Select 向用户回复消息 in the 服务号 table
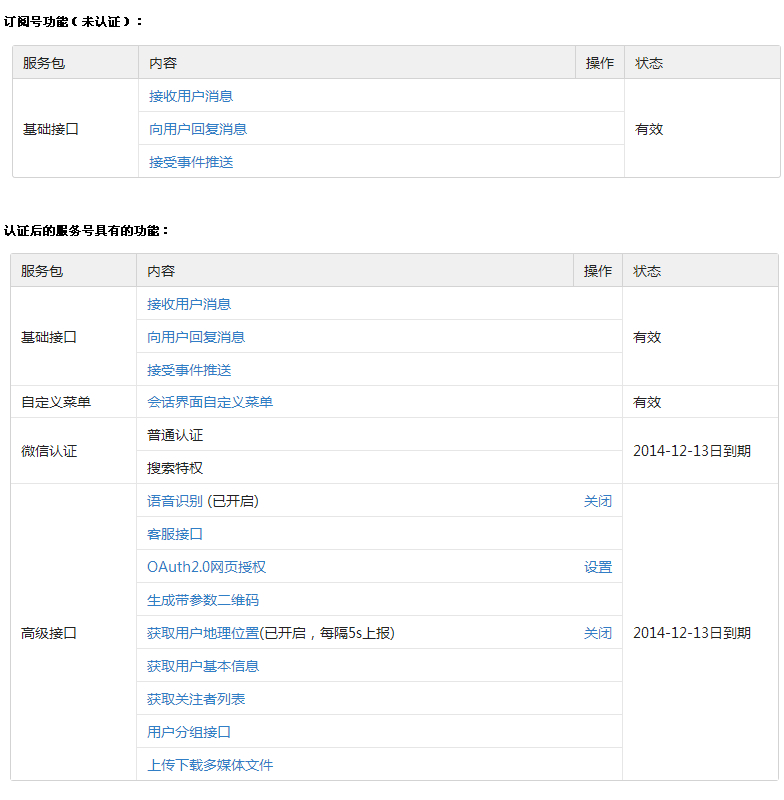Image resolution: width=784 pixels, height=800 pixels. coord(196,337)
